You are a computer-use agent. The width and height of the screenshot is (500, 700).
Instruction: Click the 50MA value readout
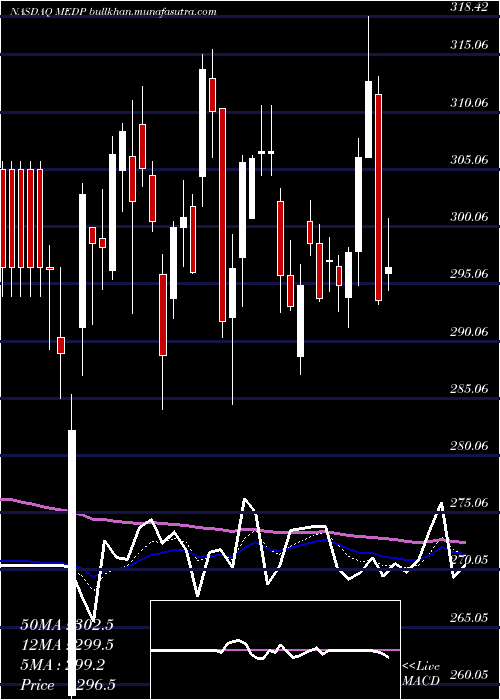[67, 625]
